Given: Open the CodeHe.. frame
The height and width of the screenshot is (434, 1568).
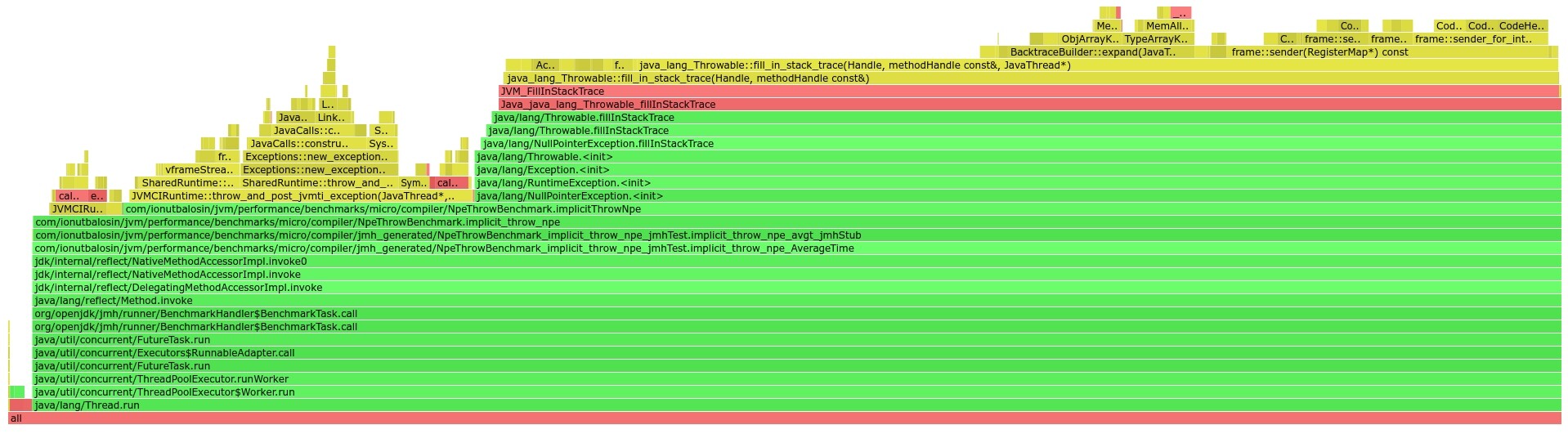Looking at the screenshot, I should [1522, 26].
